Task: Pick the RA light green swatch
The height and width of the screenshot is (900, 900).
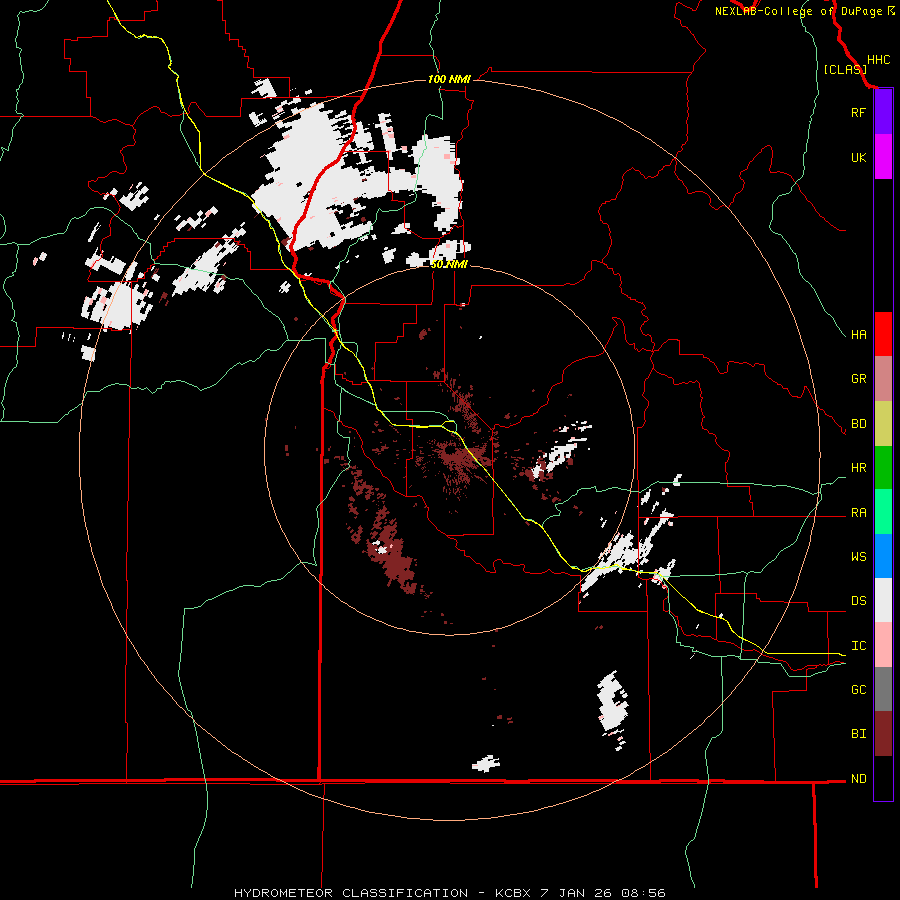Action: point(883,512)
